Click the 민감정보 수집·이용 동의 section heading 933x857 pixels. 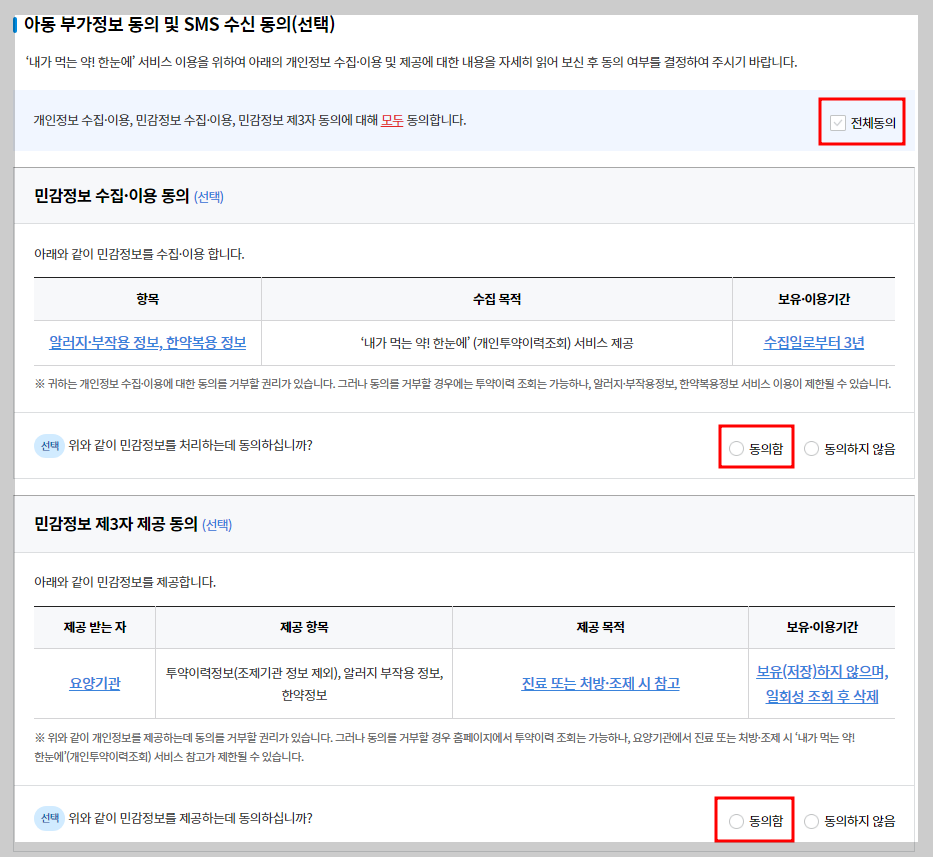[x=112, y=196]
